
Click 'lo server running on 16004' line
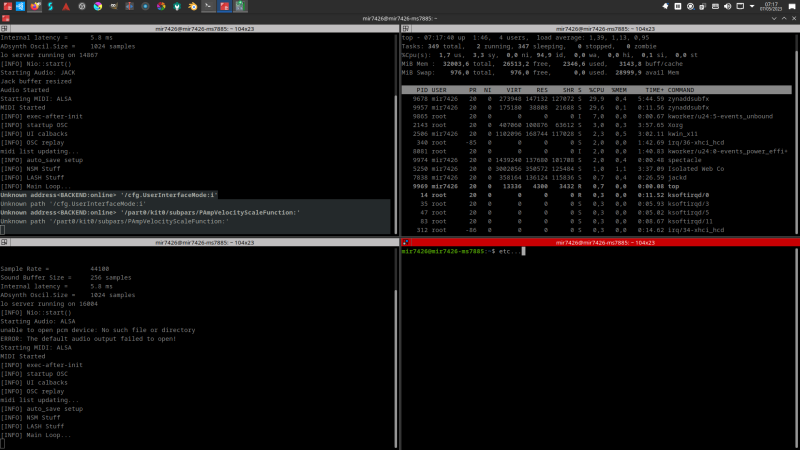(49, 304)
